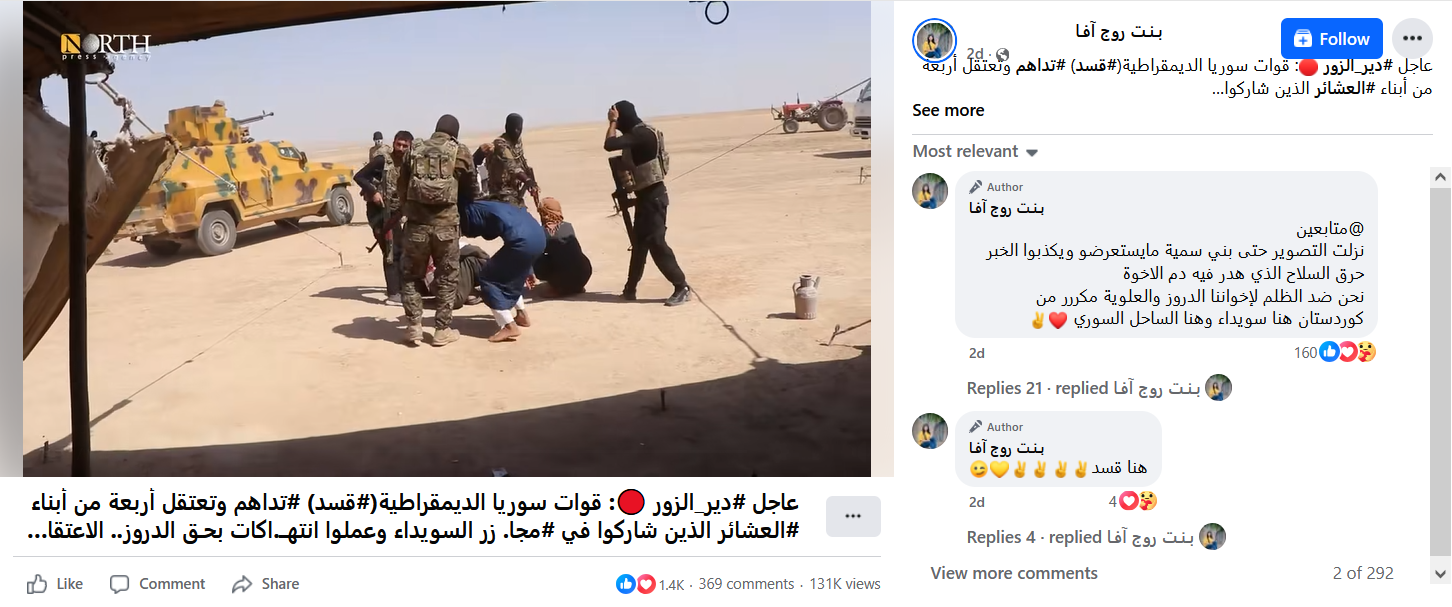Open the three-dots menu beside Follow
This screenshot has width=1452, height=607.
[1411, 39]
